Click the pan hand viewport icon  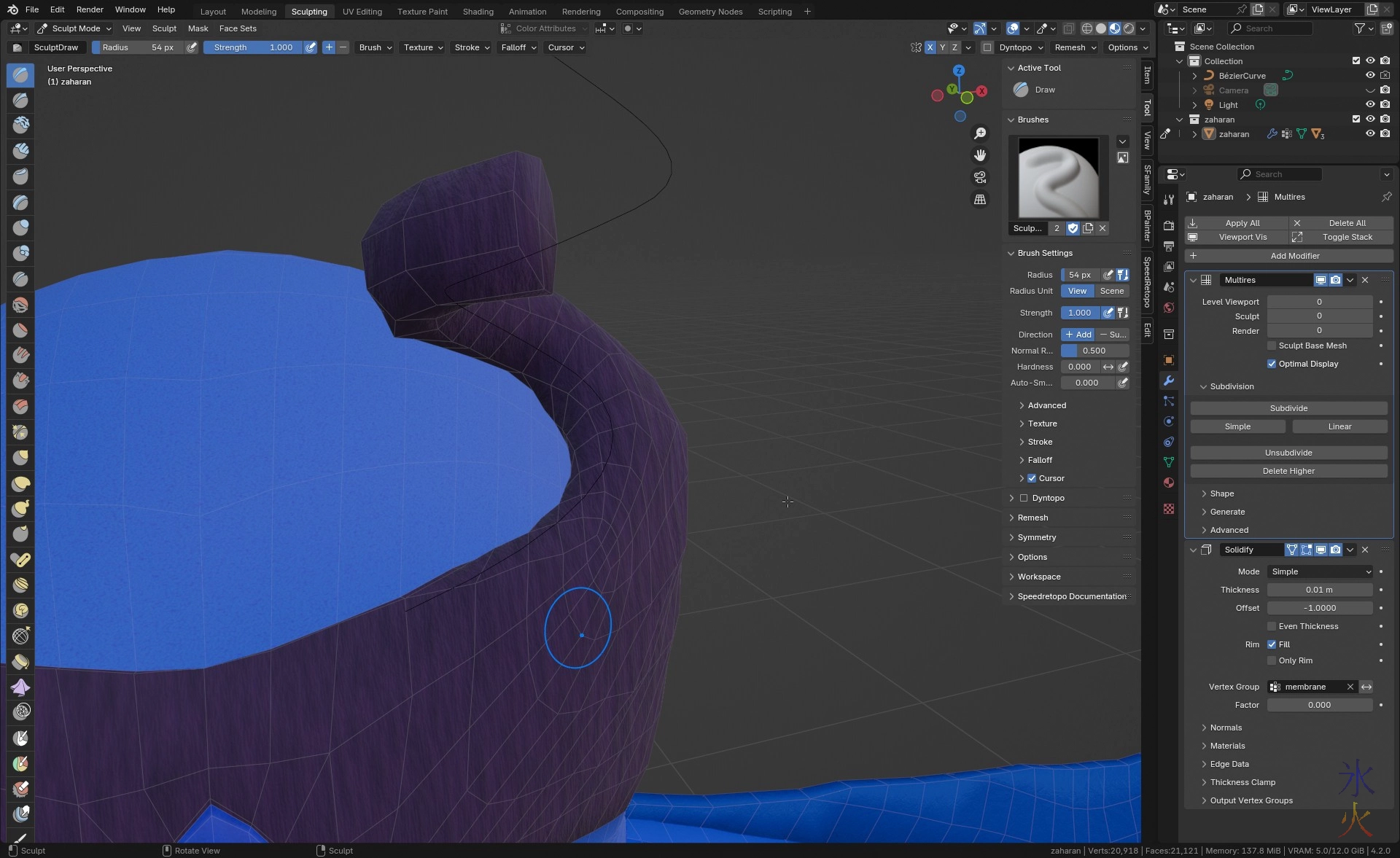tap(980, 155)
